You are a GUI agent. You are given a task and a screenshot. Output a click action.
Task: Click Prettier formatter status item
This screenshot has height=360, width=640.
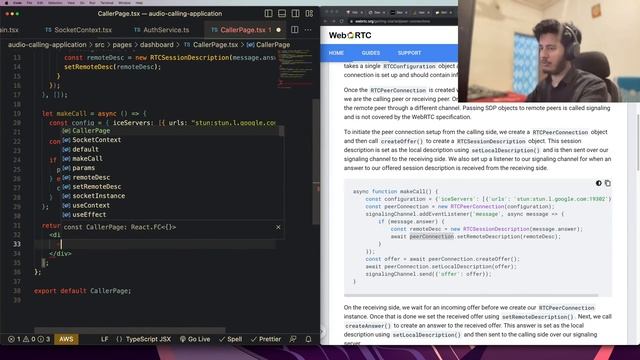pos(266,339)
